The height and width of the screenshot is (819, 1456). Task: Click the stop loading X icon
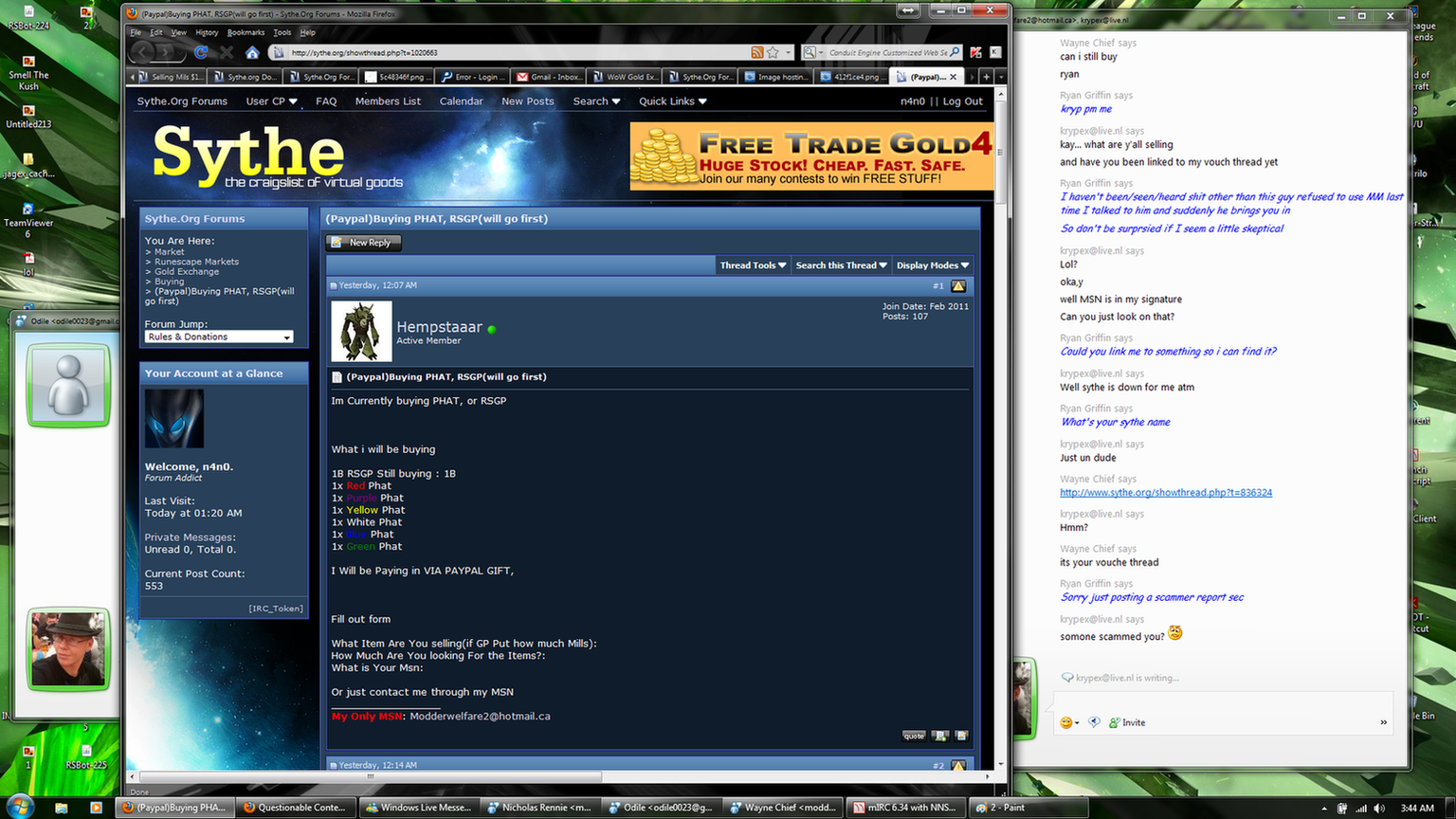227,52
